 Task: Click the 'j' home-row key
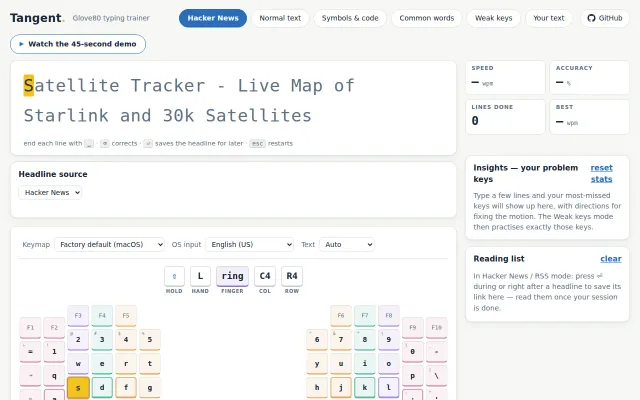(x=341, y=388)
